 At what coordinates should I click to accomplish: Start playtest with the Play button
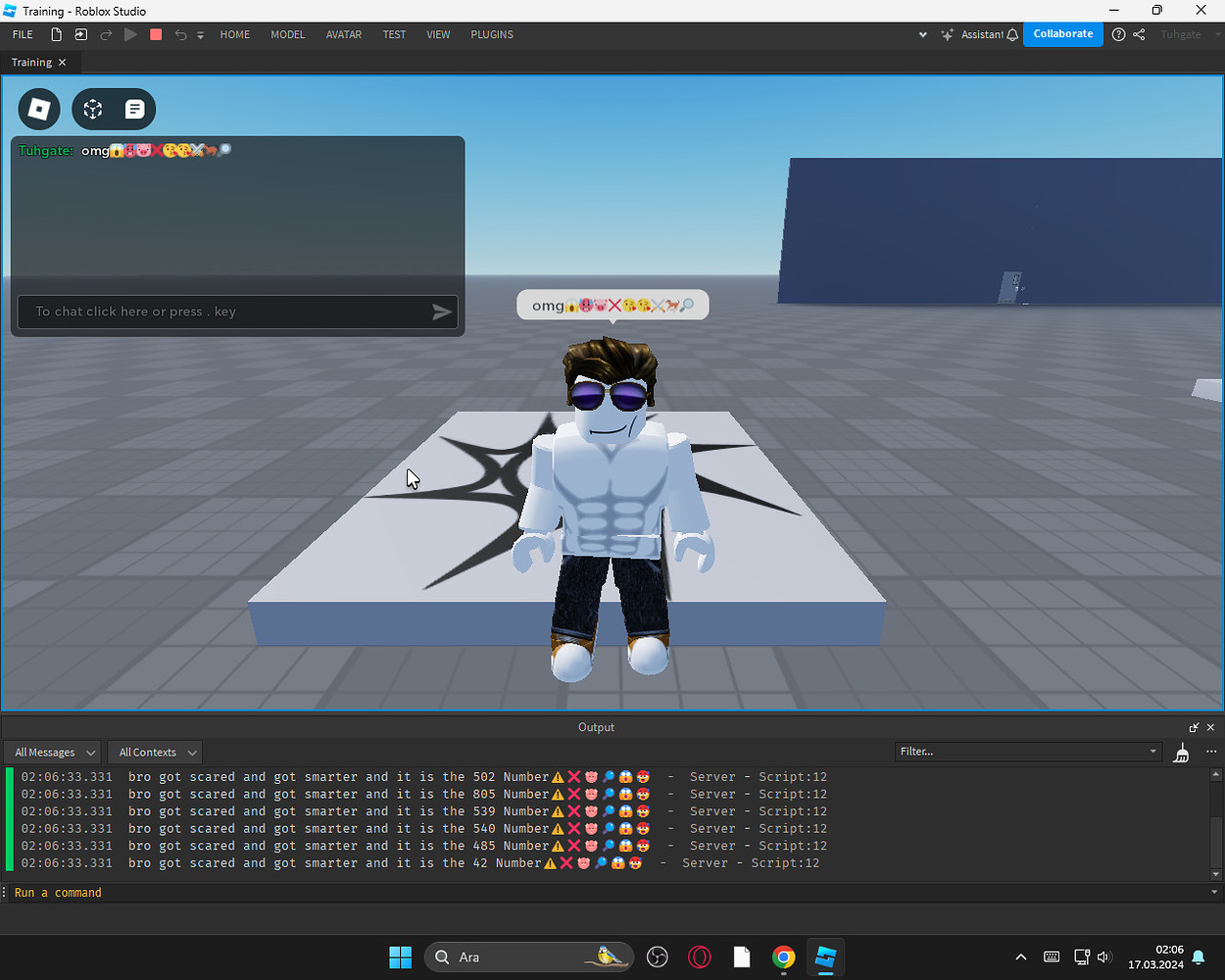(130, 33)
